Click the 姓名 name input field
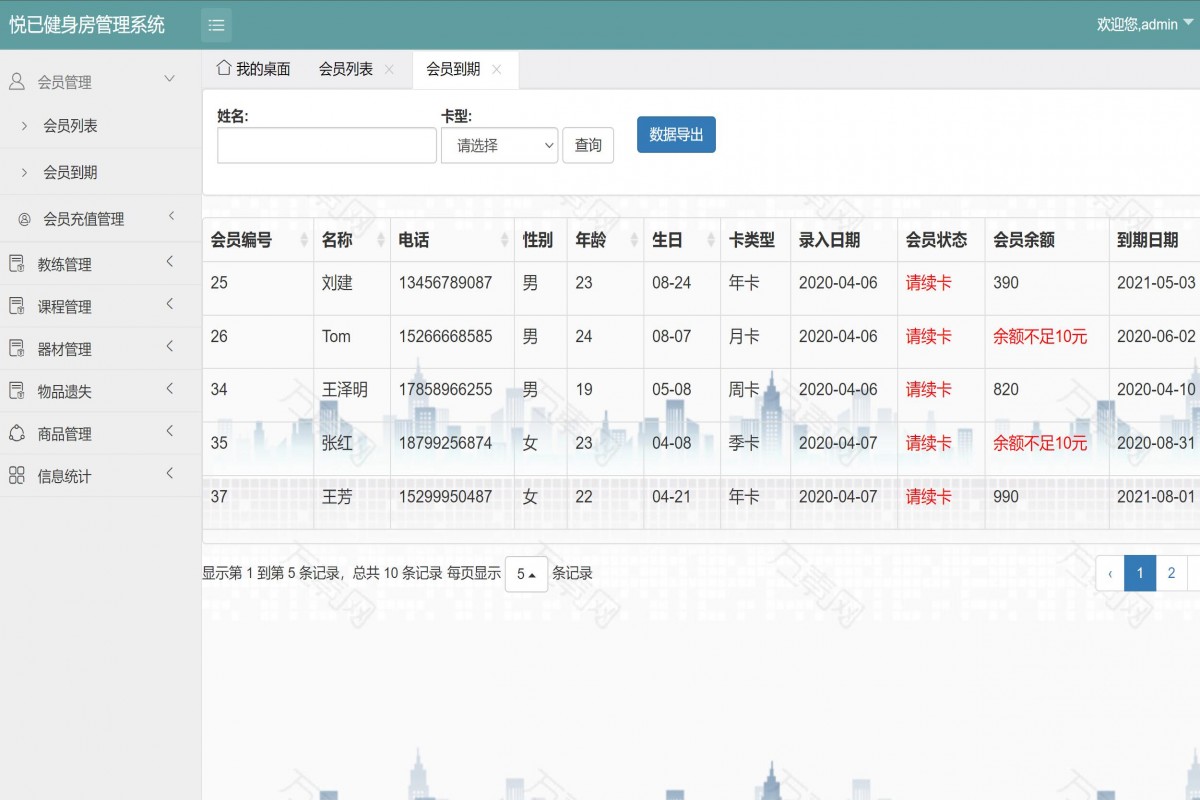Screen dimensions: 1200x800 click(x=323, y=145)
